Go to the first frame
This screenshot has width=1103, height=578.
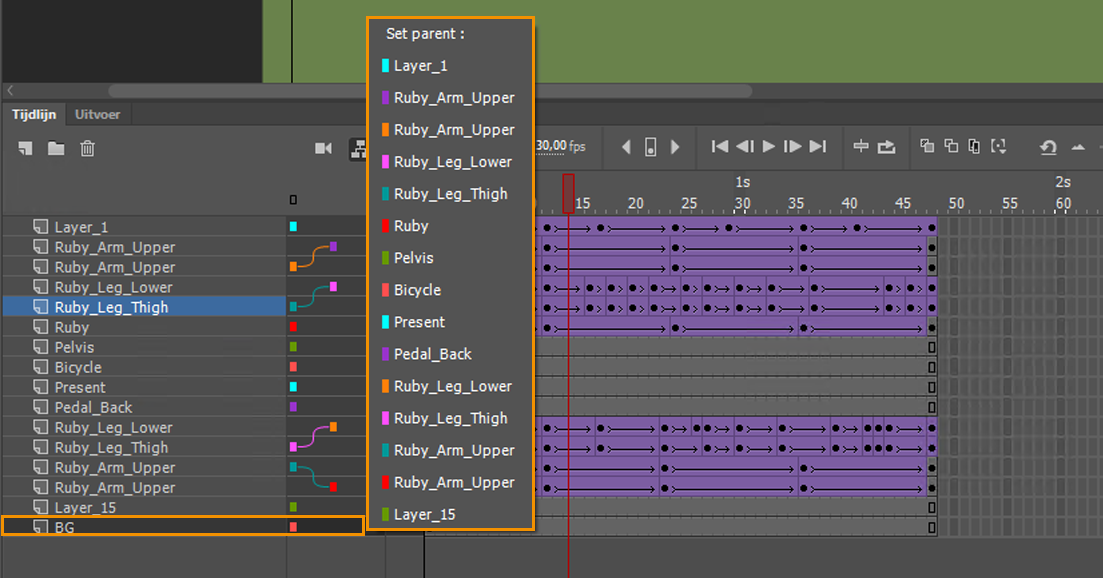coord(719,147)
